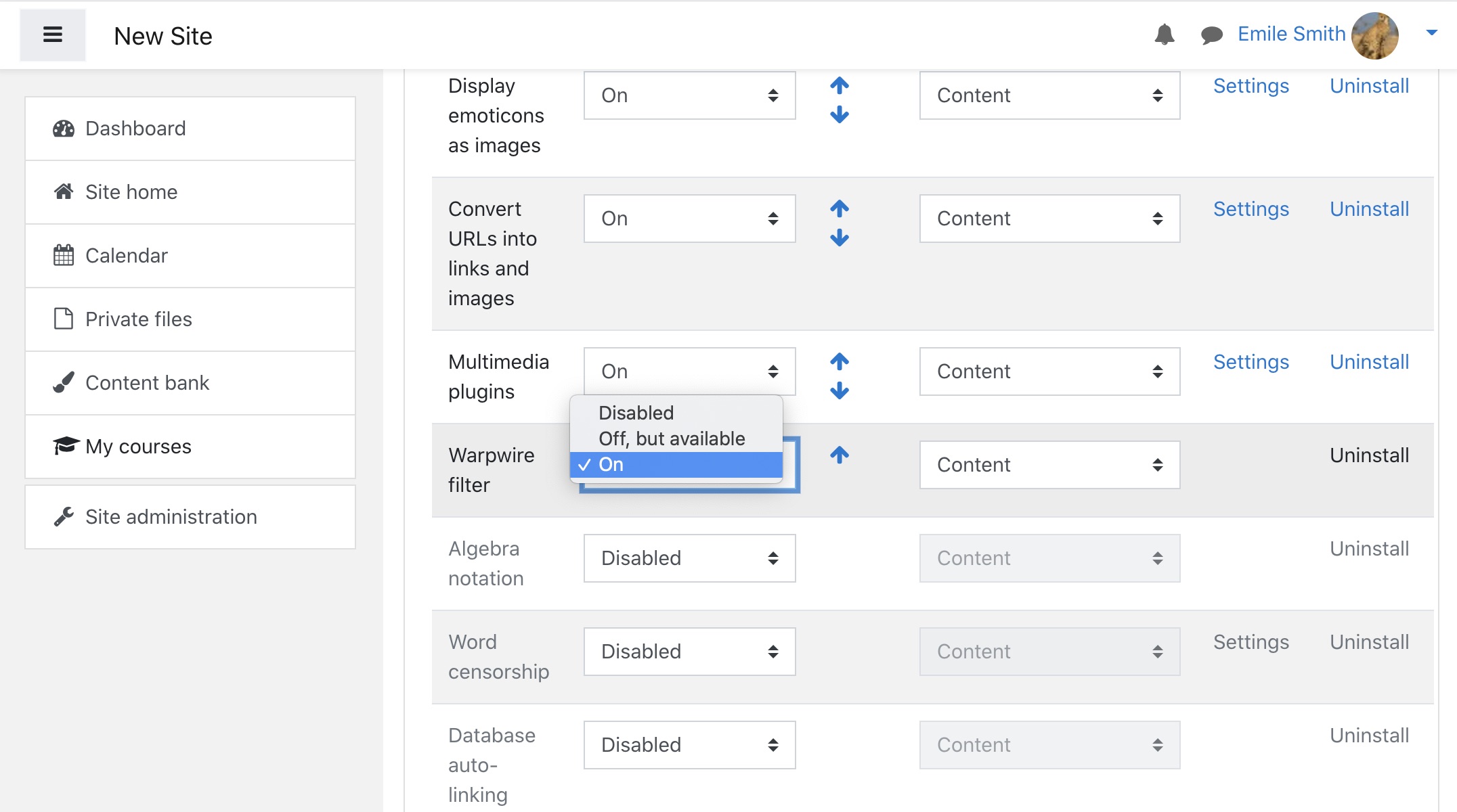Open Word censorship Disabled dropdown
This screenshot has height=812, width=1457.
click(x=689, y=652)
